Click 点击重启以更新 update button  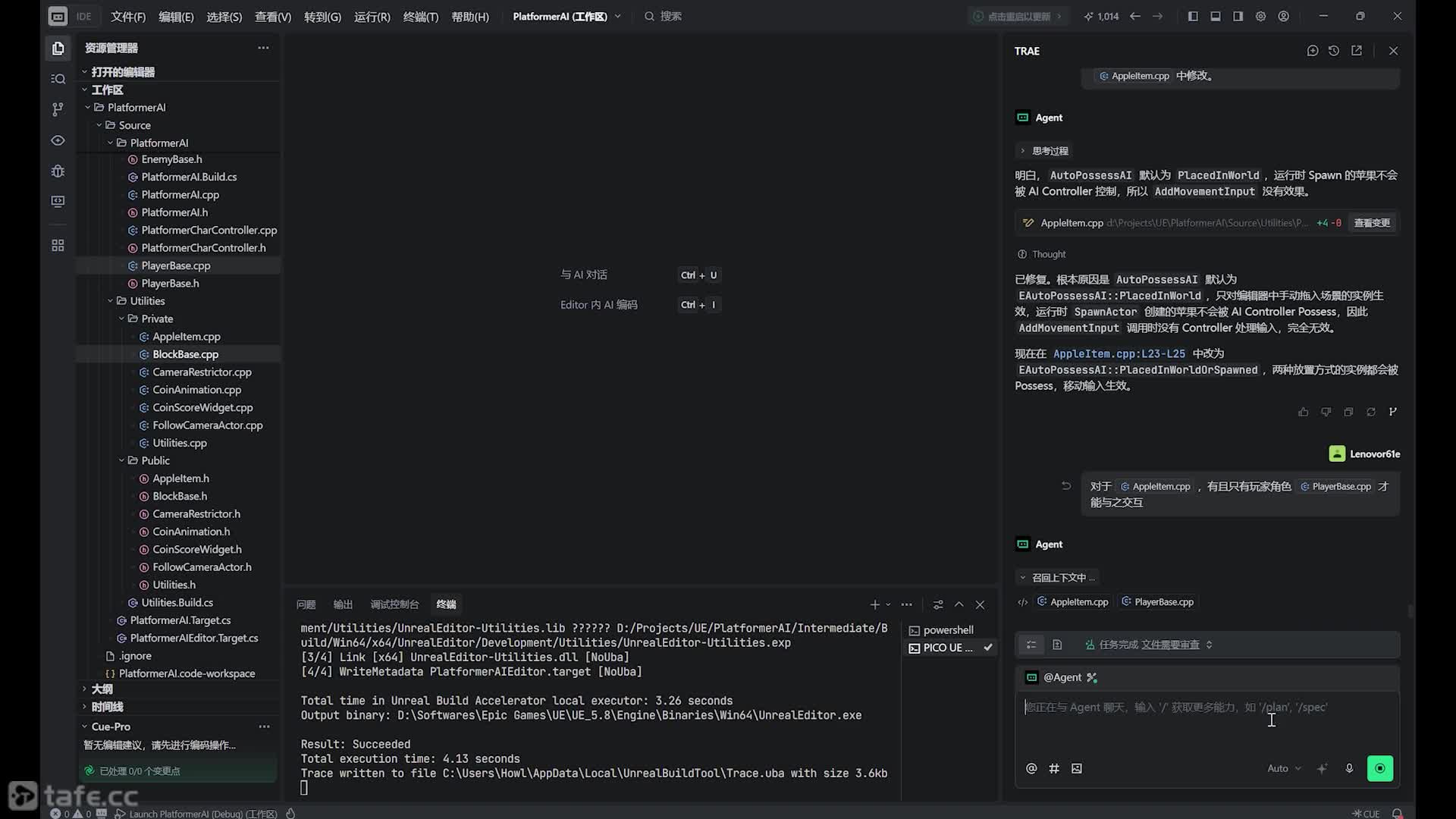1018,16
